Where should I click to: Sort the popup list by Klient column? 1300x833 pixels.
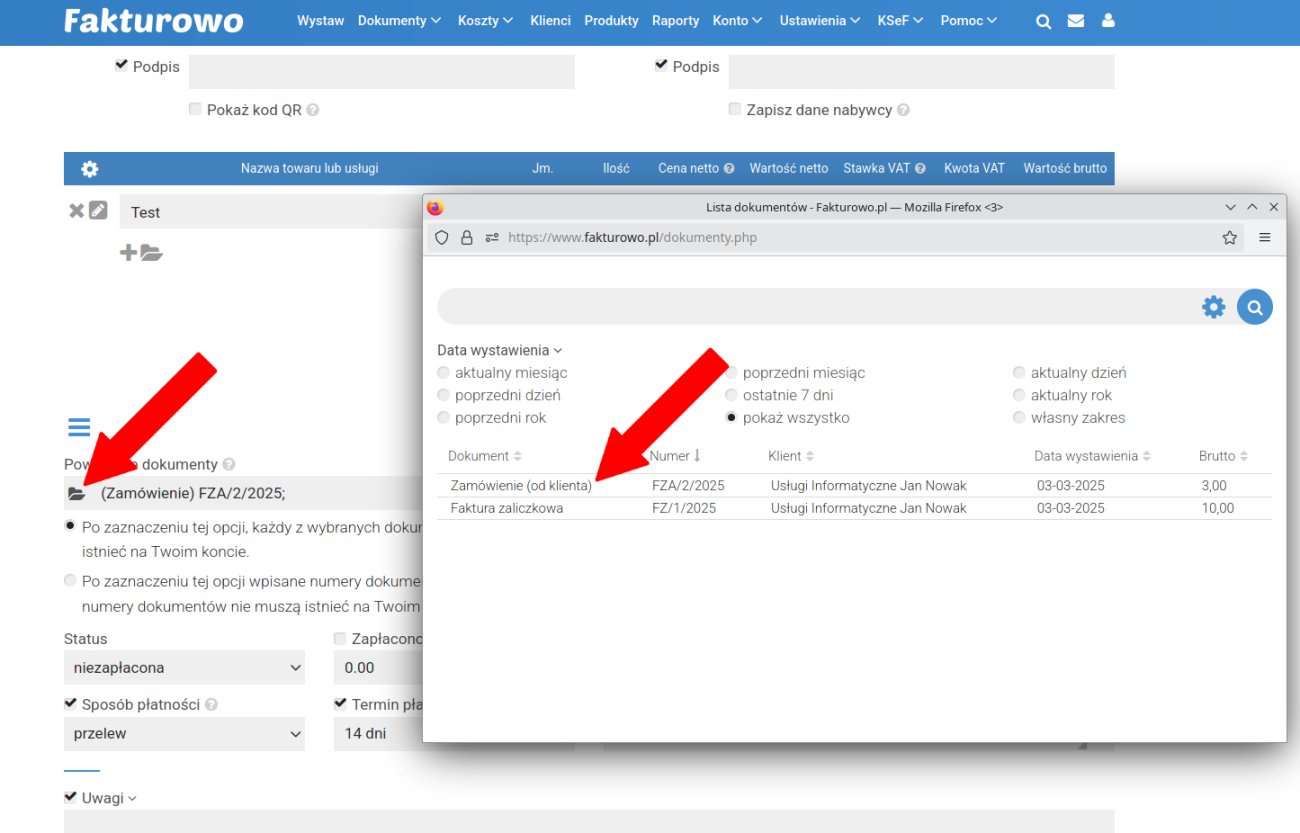pos(789,456)
